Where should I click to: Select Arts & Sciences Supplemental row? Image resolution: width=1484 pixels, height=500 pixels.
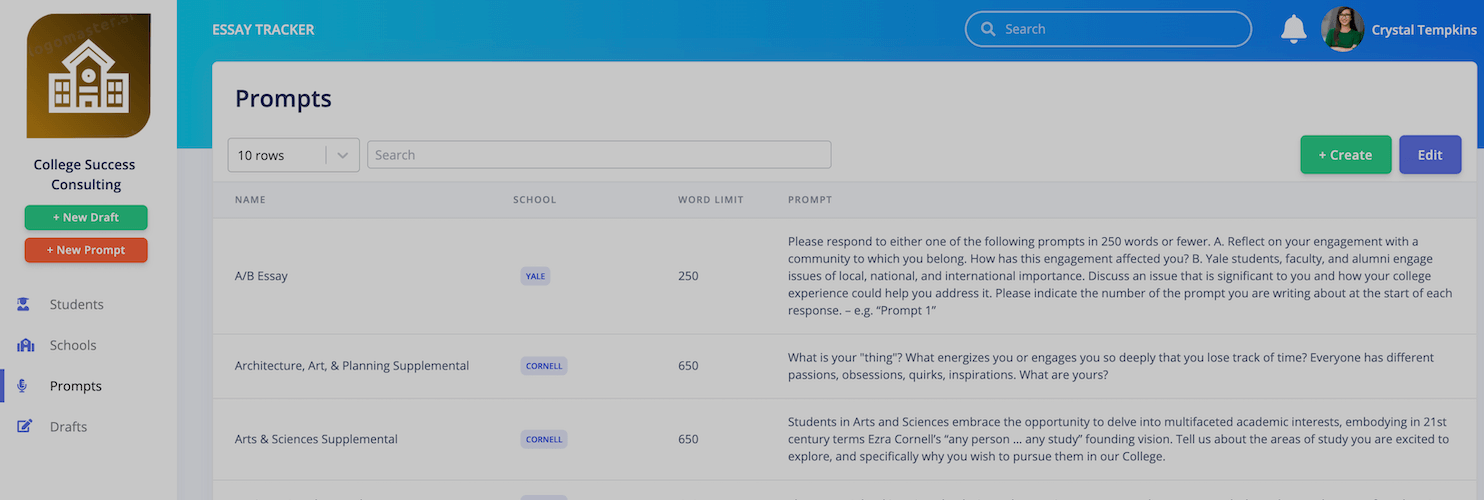click(316, 439)
